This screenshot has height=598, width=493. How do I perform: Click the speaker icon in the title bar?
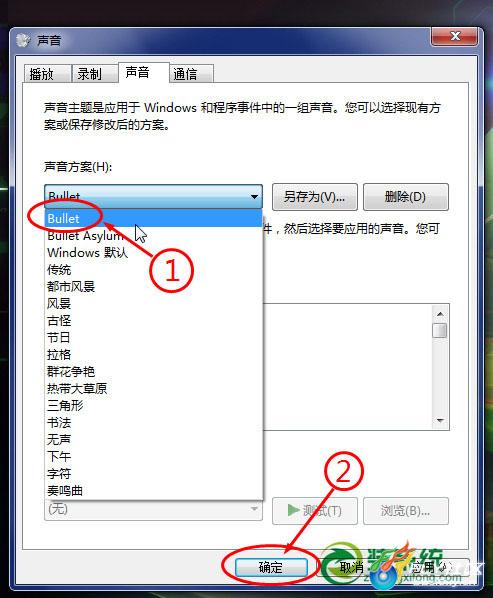coord(23,40)
